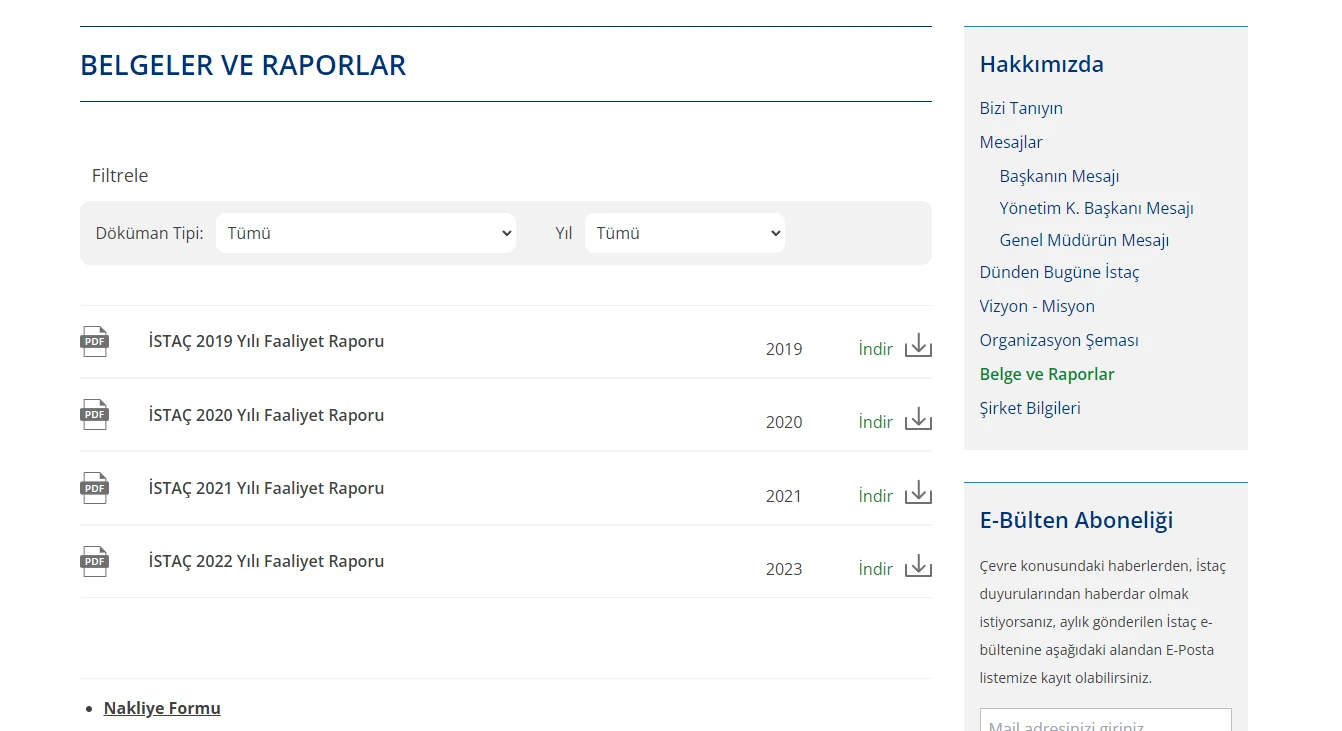The width and height of the screenshot is (1342, 731).
Task: Open Şirket Bilgileri page
Action: [1030, 408]
